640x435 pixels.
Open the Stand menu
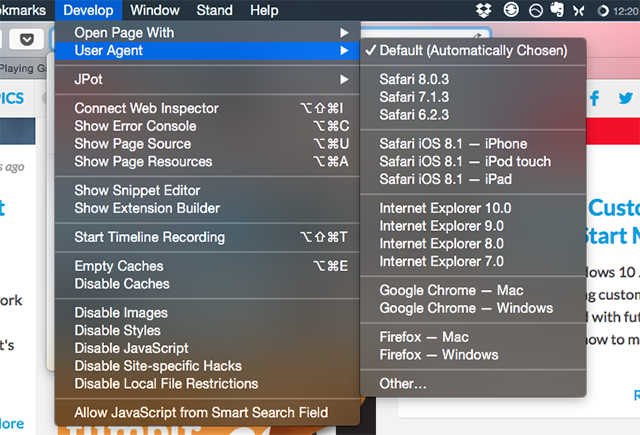point(214,10)
